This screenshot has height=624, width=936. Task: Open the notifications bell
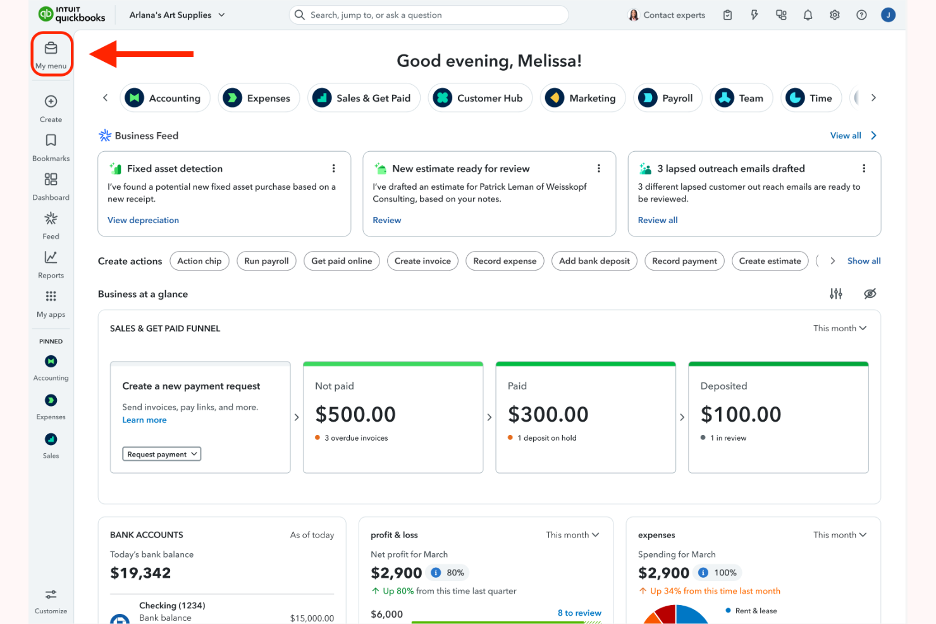pos(808,15)
